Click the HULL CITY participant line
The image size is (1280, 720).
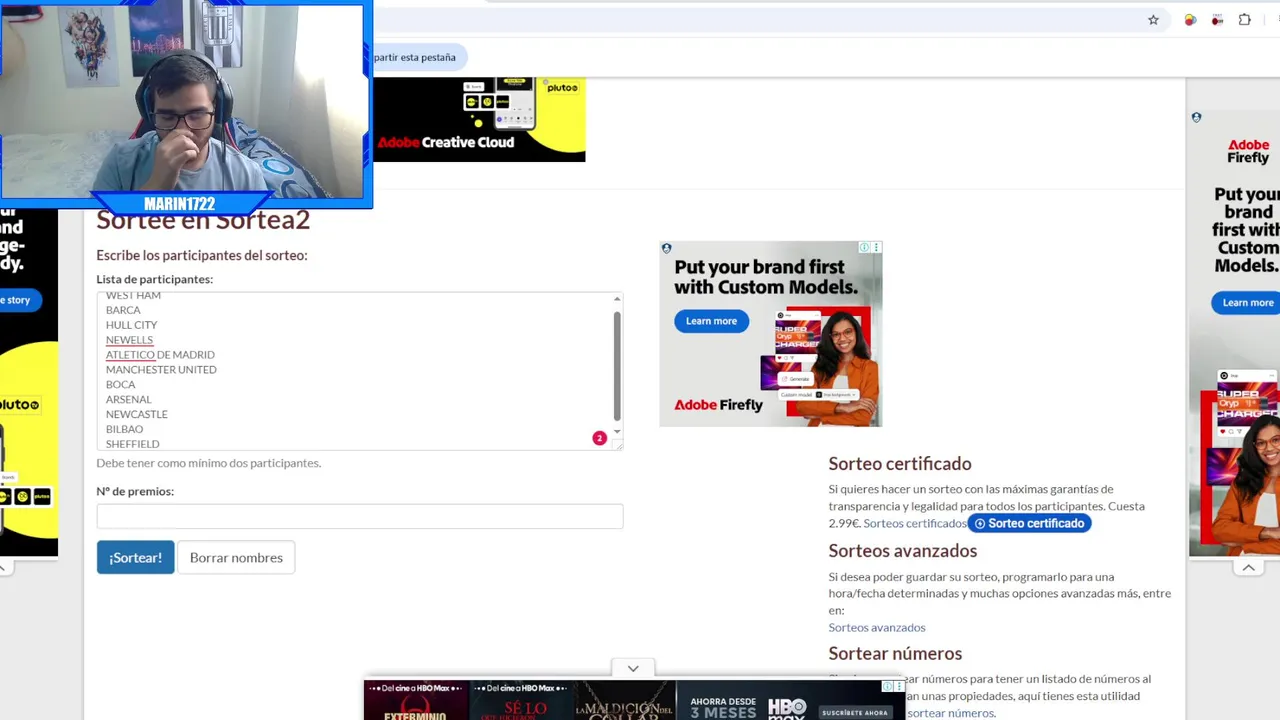[x=131, y=325]
